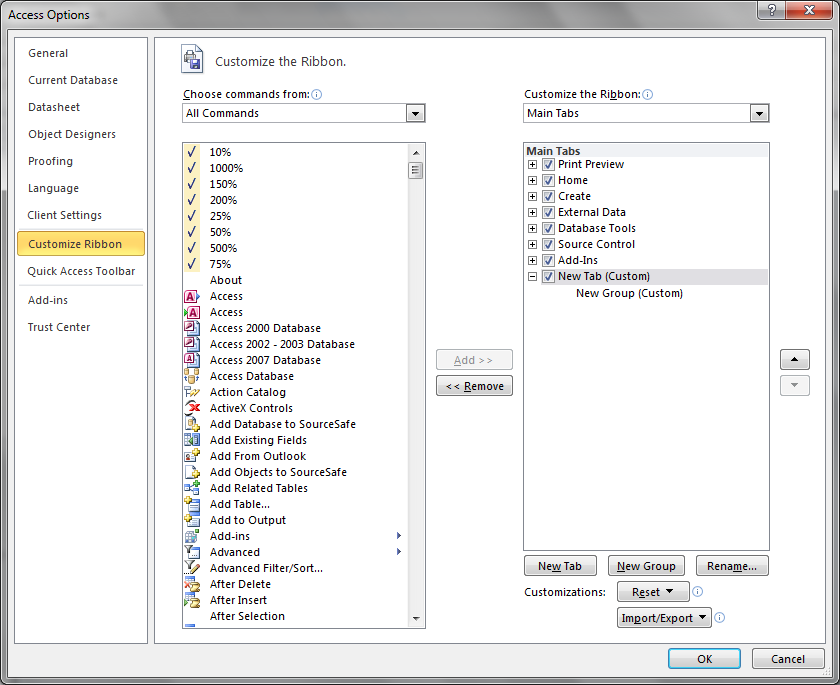
Task: Disable the Database Tools tab checkbox
Action: 548,229
